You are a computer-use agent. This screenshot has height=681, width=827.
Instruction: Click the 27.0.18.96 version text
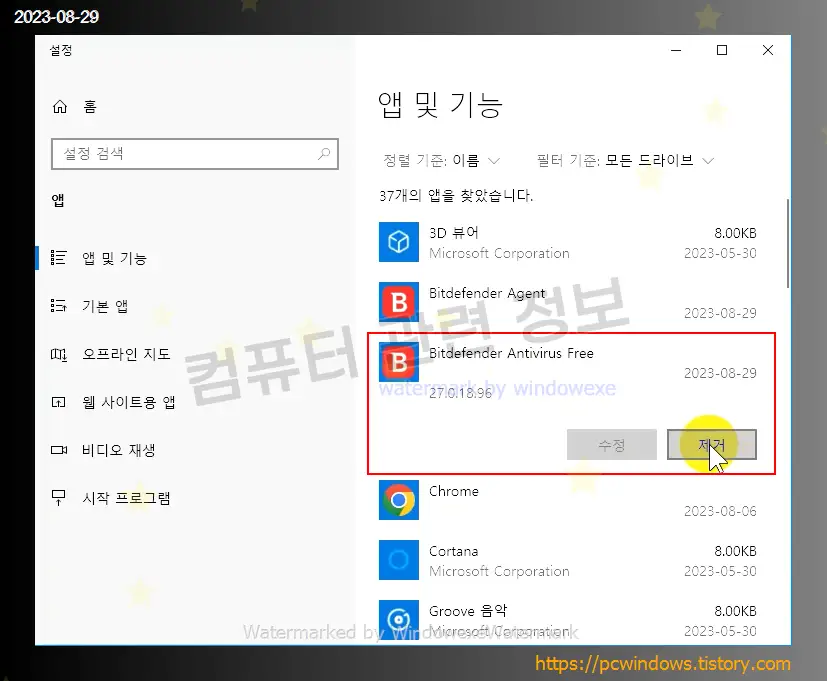point(460,393)
